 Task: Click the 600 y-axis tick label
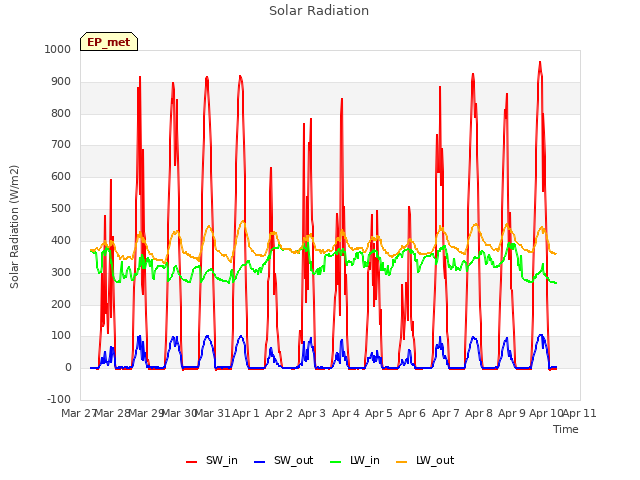61,177
